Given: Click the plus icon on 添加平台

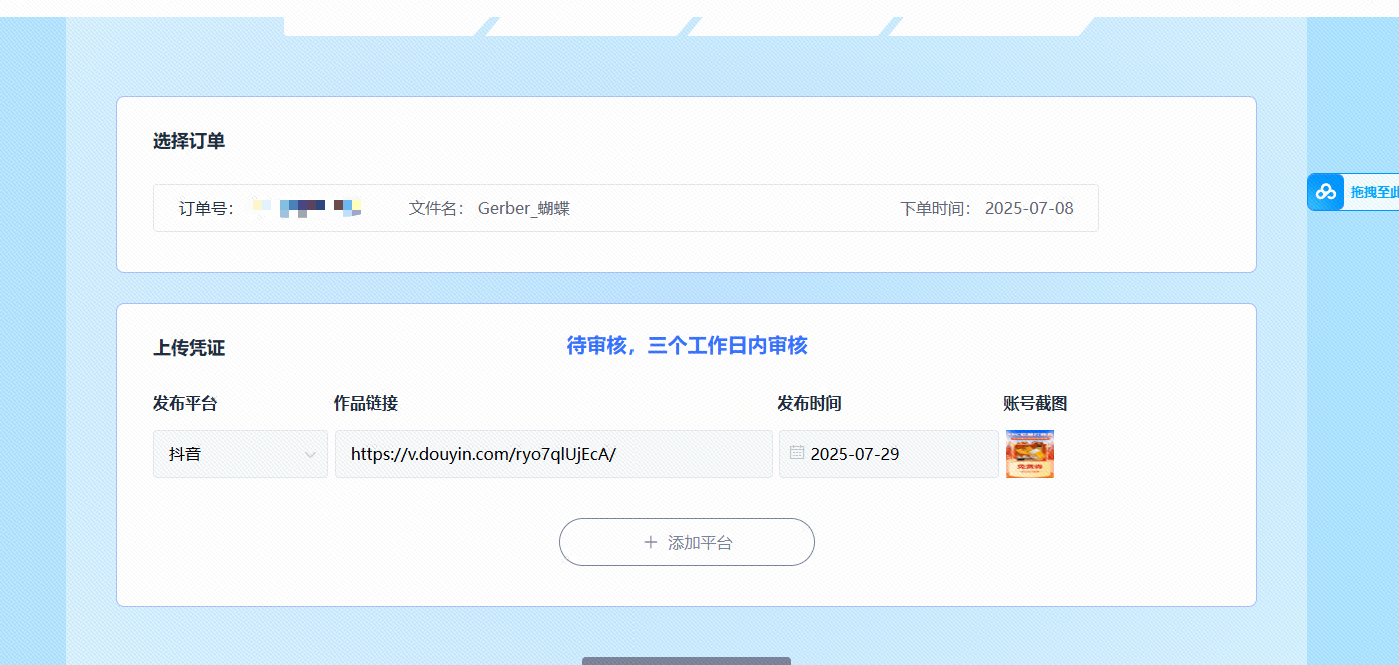Looking at the screenshot, I should point(651,542).
